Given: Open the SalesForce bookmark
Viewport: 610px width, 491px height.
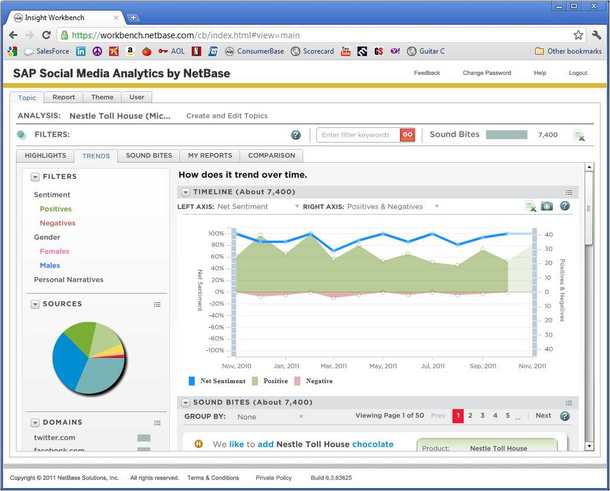Looking at the screenshot, I should click(47, 51).
